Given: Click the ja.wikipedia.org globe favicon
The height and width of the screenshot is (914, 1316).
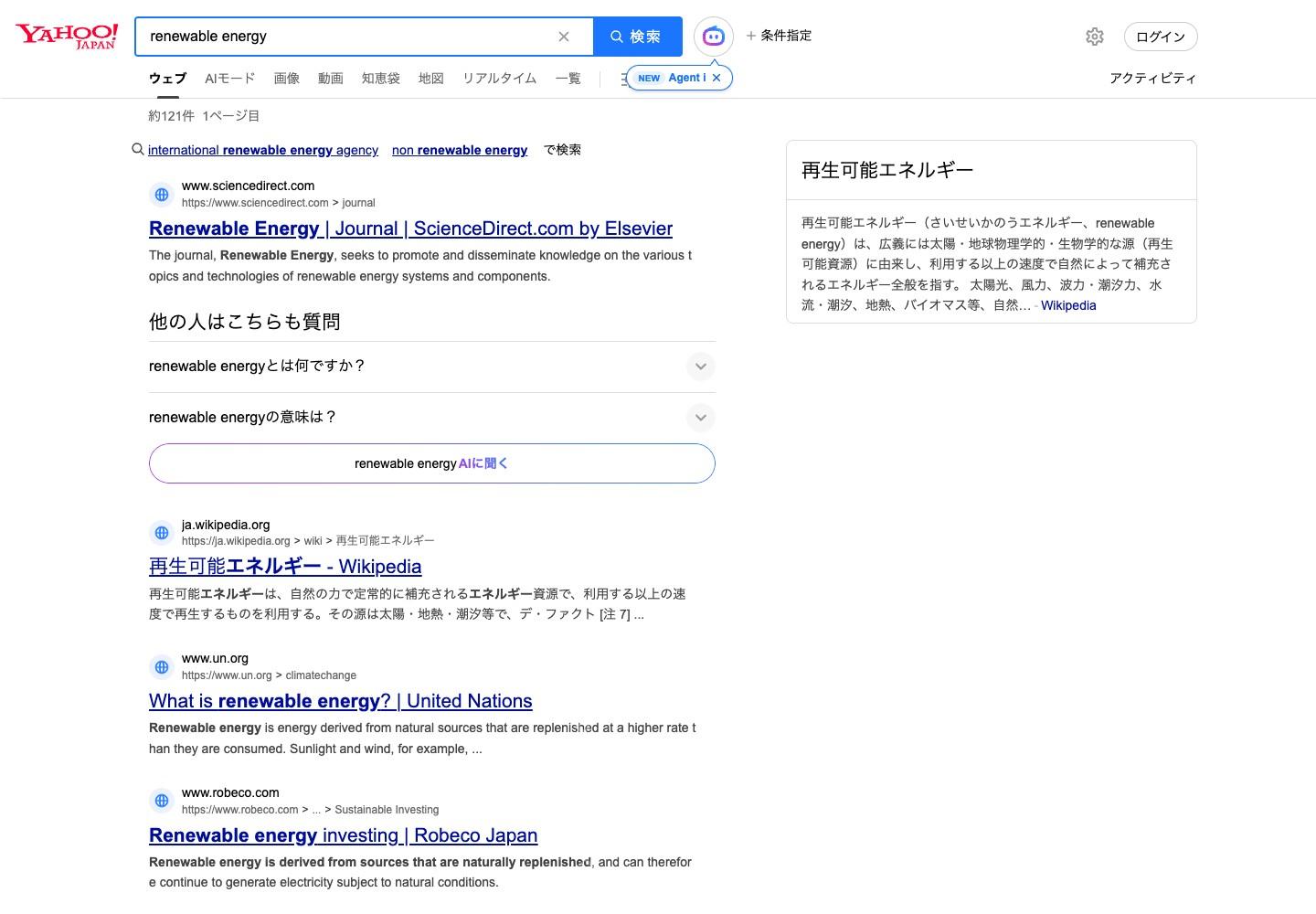Looking at the screenshot, I should 162,532.
